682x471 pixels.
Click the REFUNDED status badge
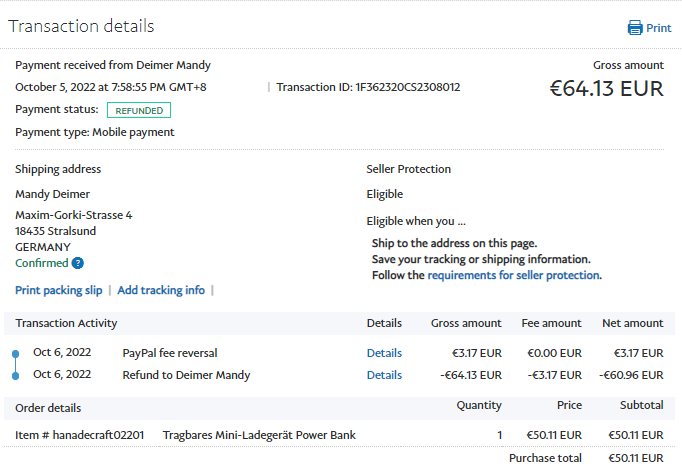point(139,110)
